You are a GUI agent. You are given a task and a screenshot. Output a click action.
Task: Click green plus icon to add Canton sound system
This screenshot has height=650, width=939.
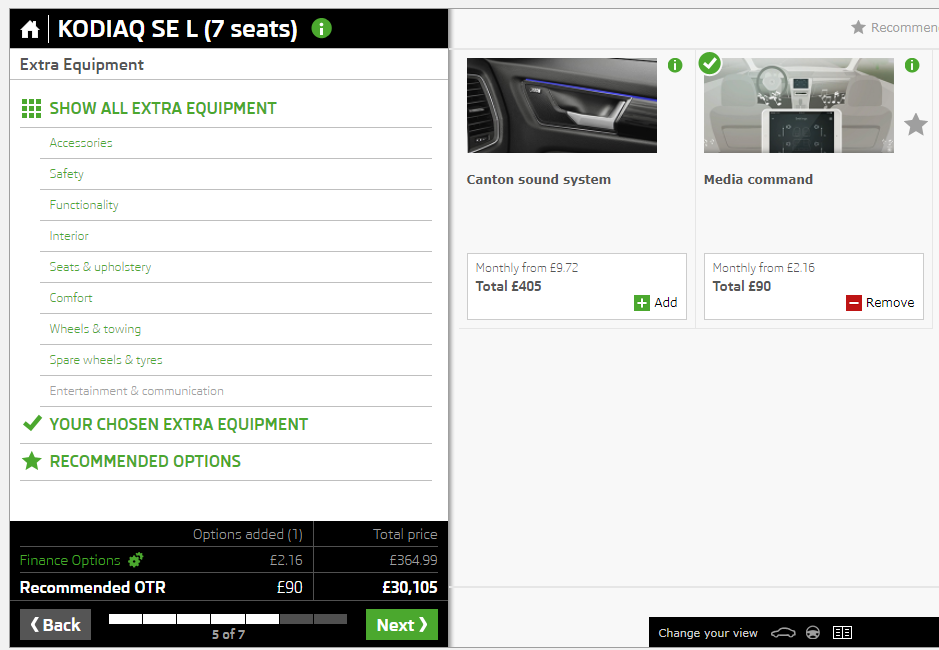point(641,303)
